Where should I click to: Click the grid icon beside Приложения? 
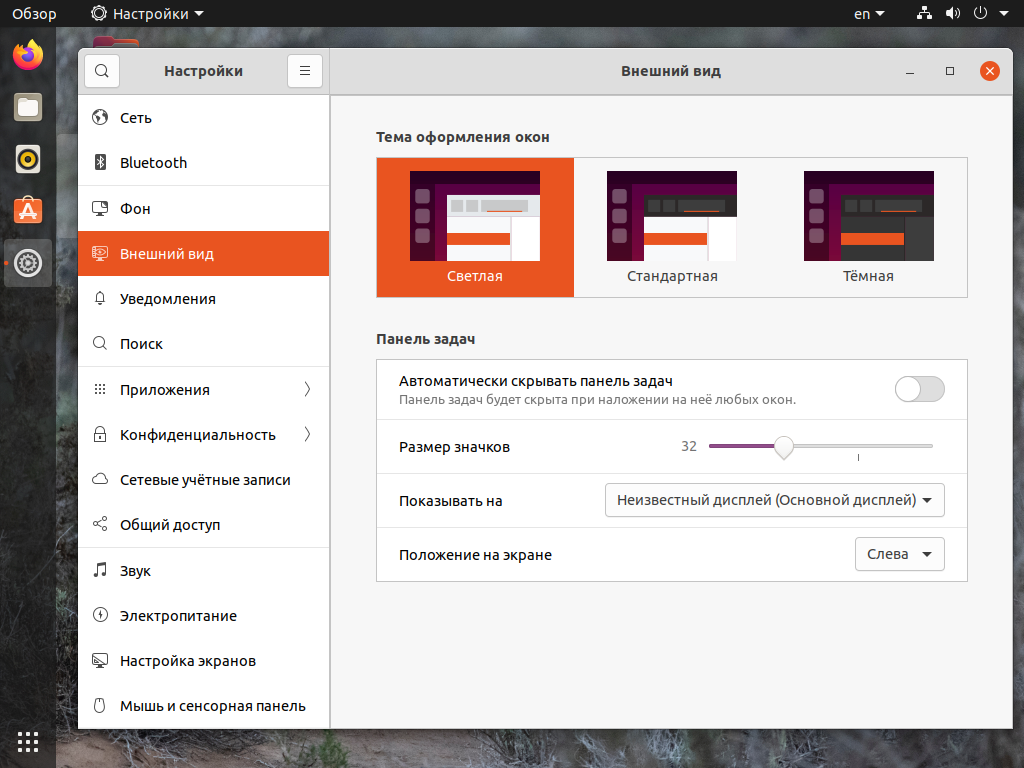pos(100,389)
